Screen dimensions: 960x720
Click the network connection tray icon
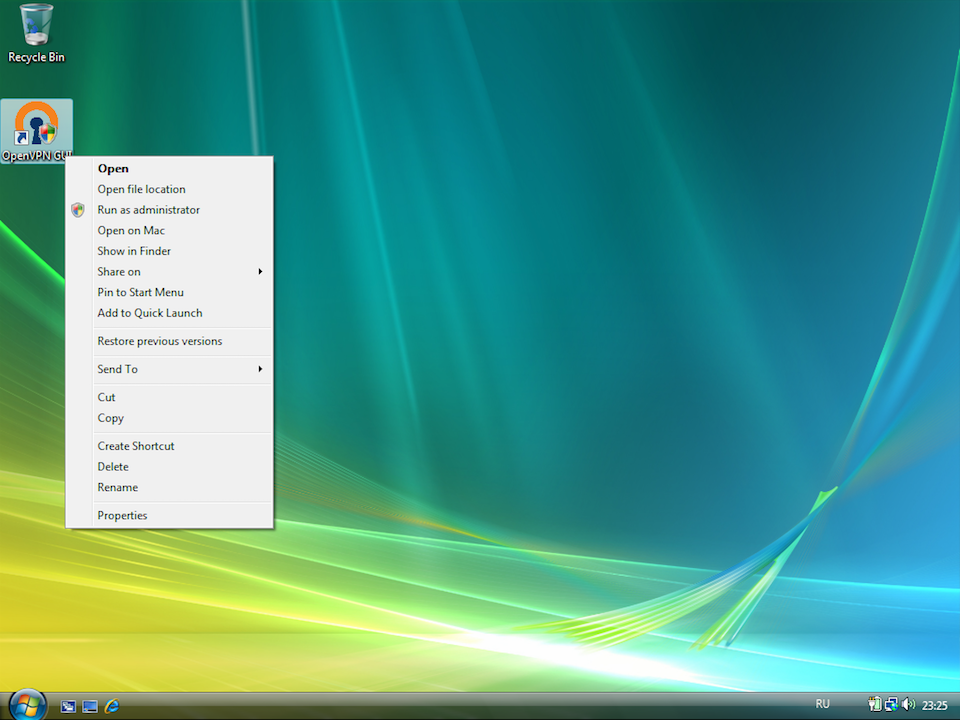pyautogui.click(x=891, y=705)
